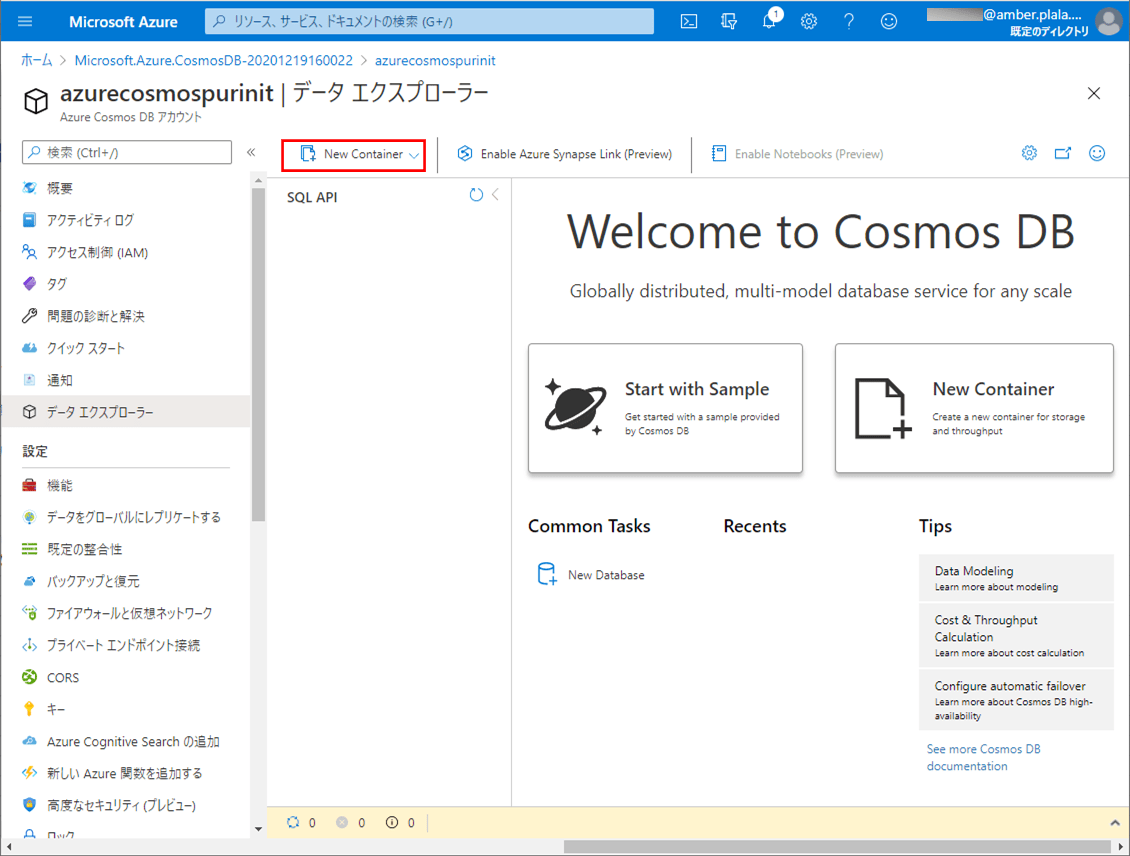
Task: Click the New Container toolbar icon
Action: click(308, 153)
